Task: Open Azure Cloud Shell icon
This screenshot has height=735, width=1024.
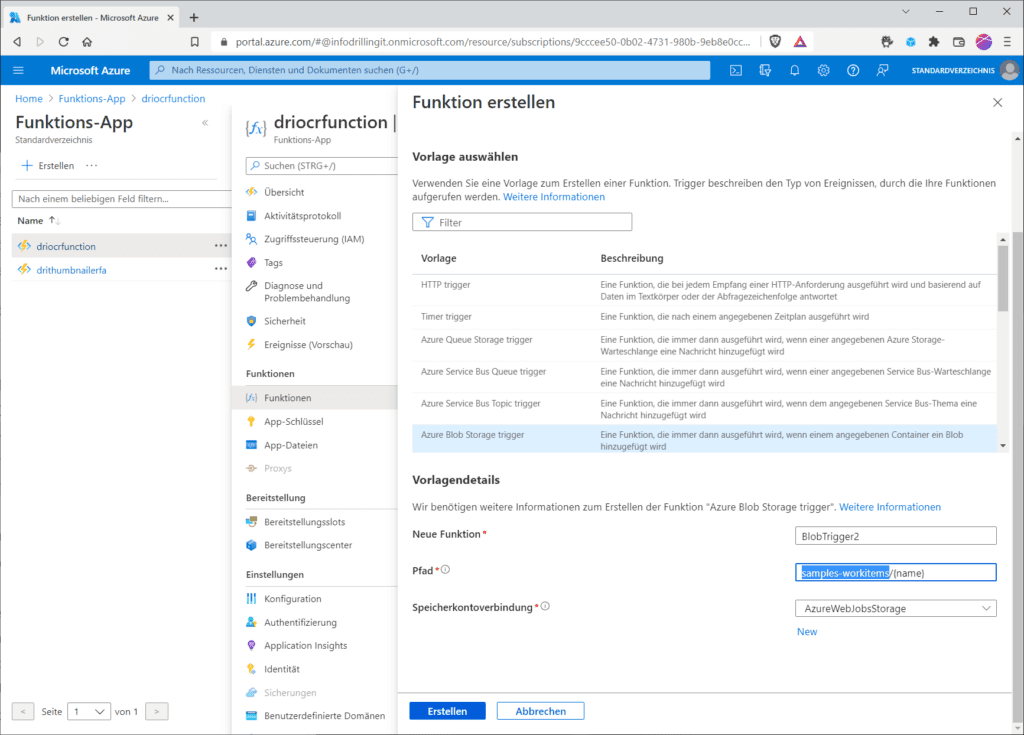Action: 736,71
